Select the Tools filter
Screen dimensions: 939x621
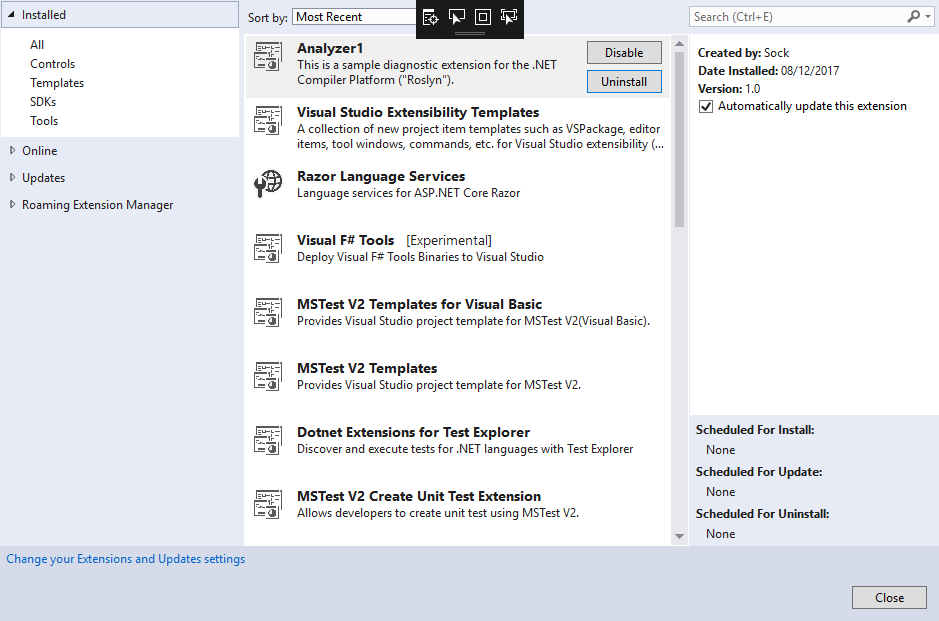click(x=44, y=121)
